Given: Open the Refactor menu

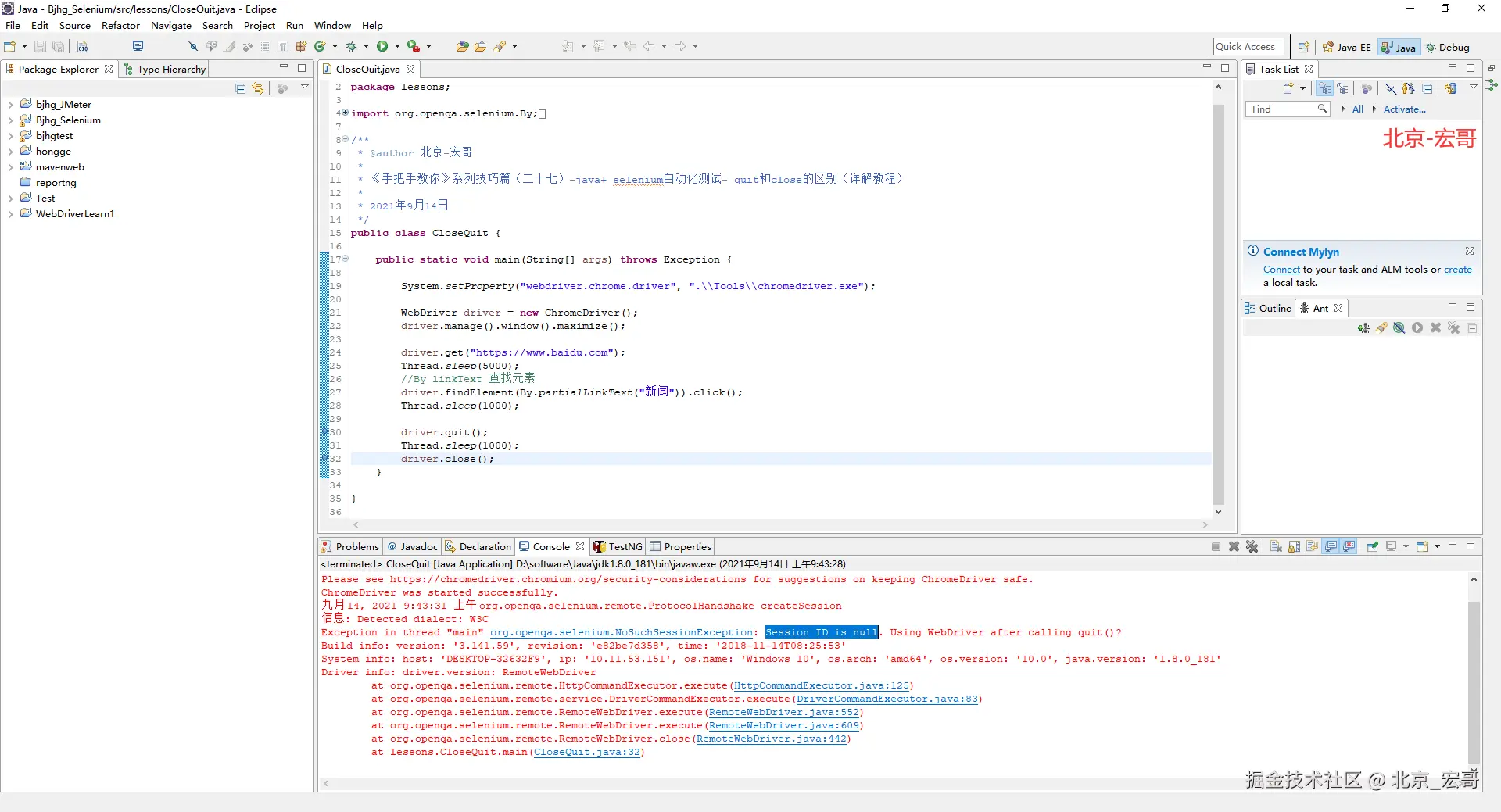Looking at the screenshot, I should pos(120,25).
